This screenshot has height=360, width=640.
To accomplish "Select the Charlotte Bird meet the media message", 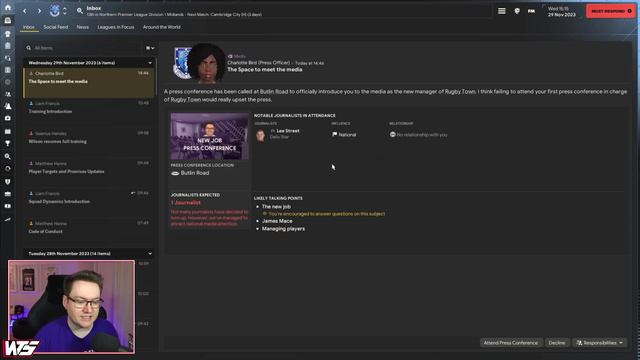I will 89,83.
